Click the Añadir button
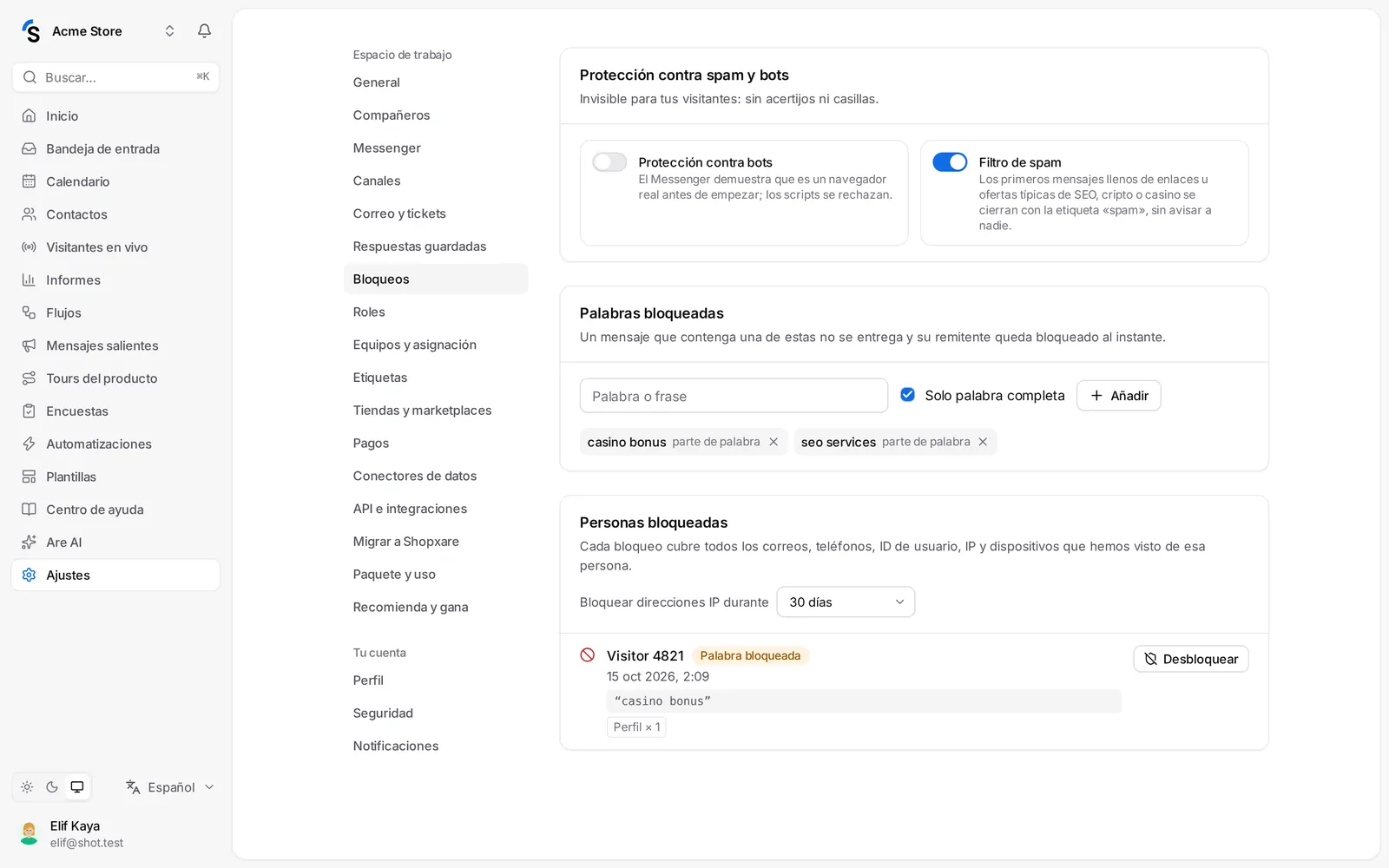The height and width of the screenshot is (868, 1389). 1118,396
